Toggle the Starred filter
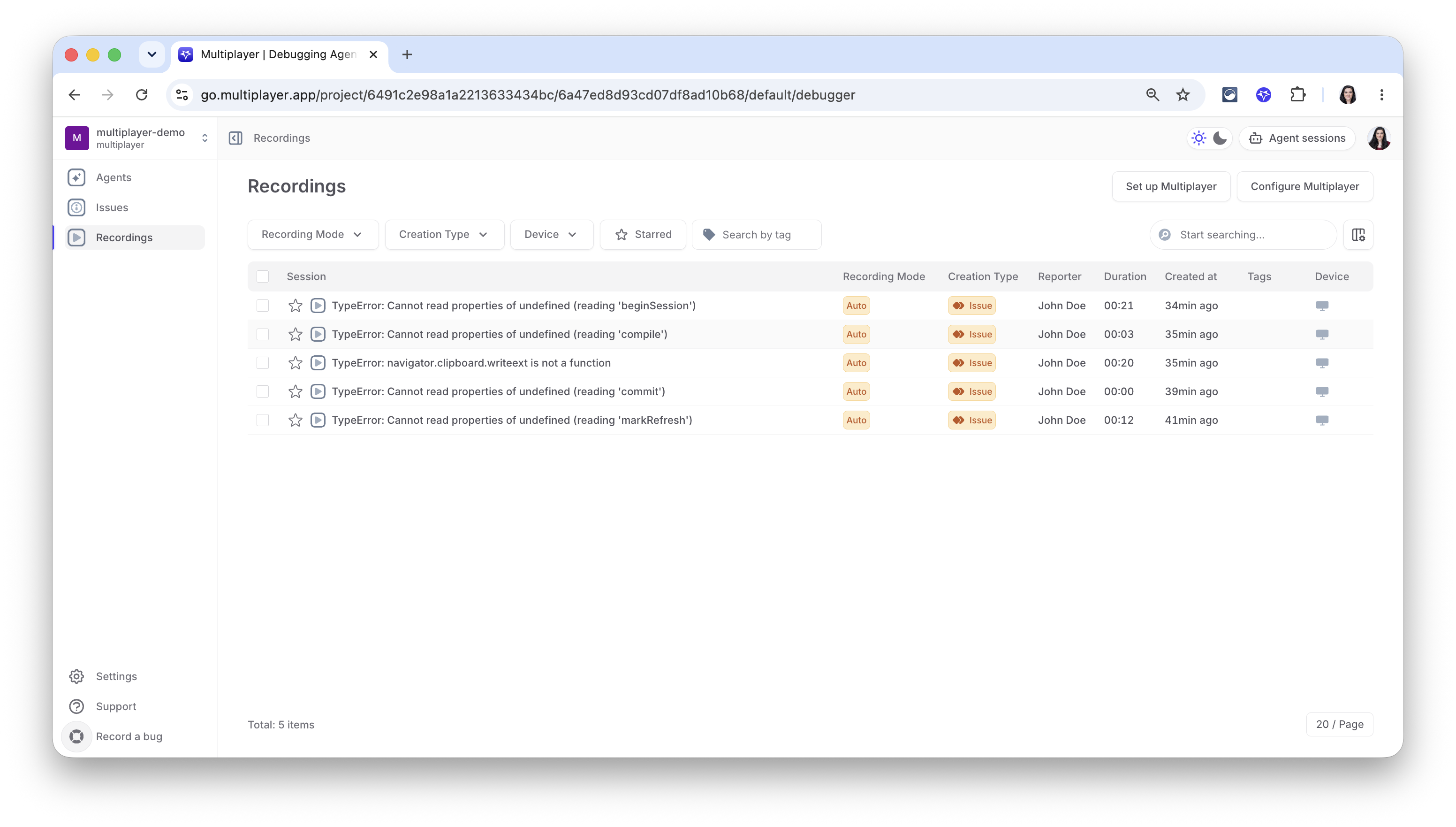Screen dimensions: 1456x827 pos(643,235)
